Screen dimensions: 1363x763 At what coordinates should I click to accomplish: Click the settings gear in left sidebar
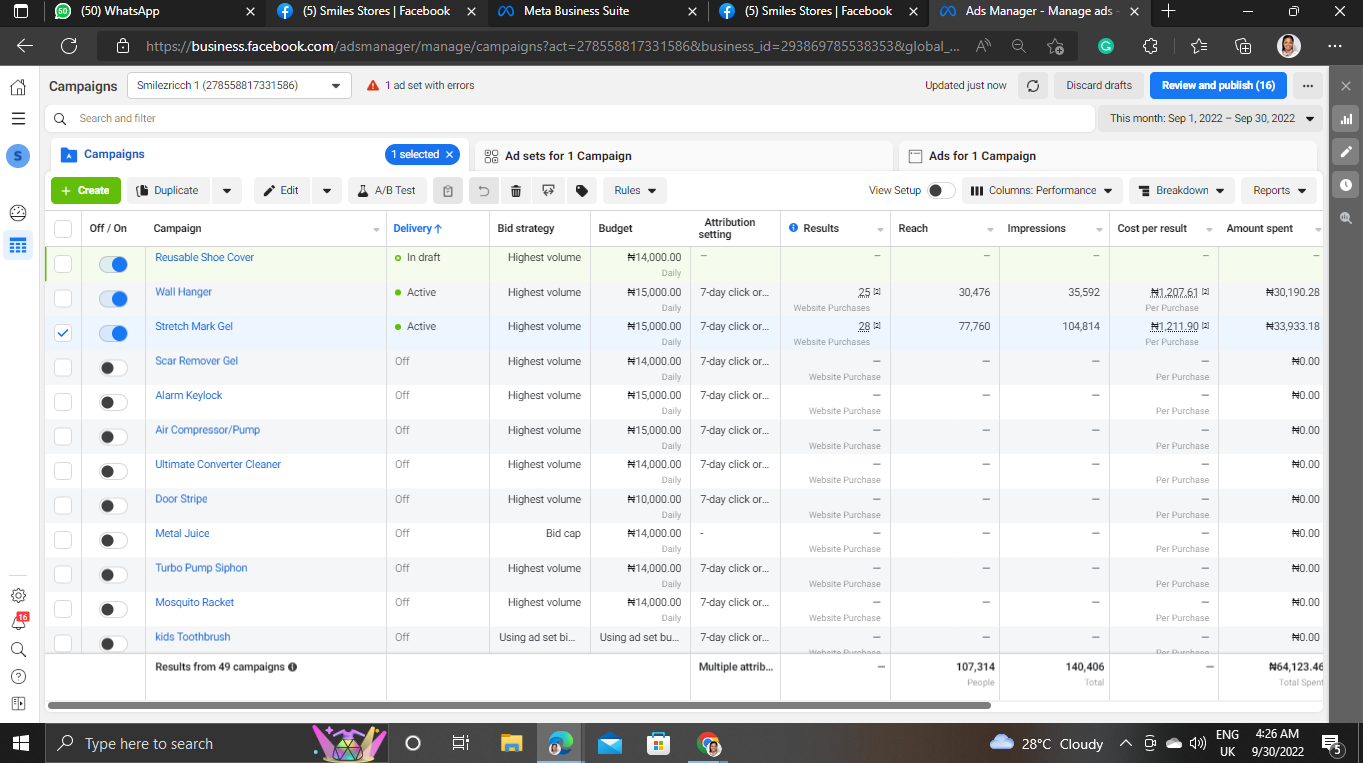tap(18, 595)
